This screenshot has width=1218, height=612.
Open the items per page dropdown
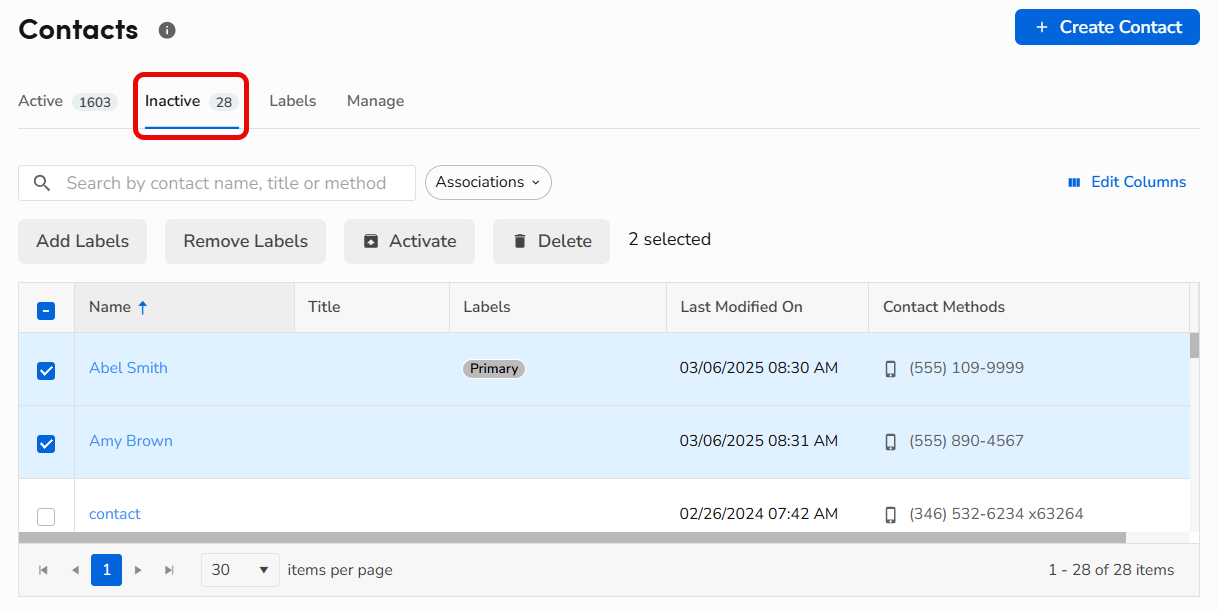pos(240,570)
